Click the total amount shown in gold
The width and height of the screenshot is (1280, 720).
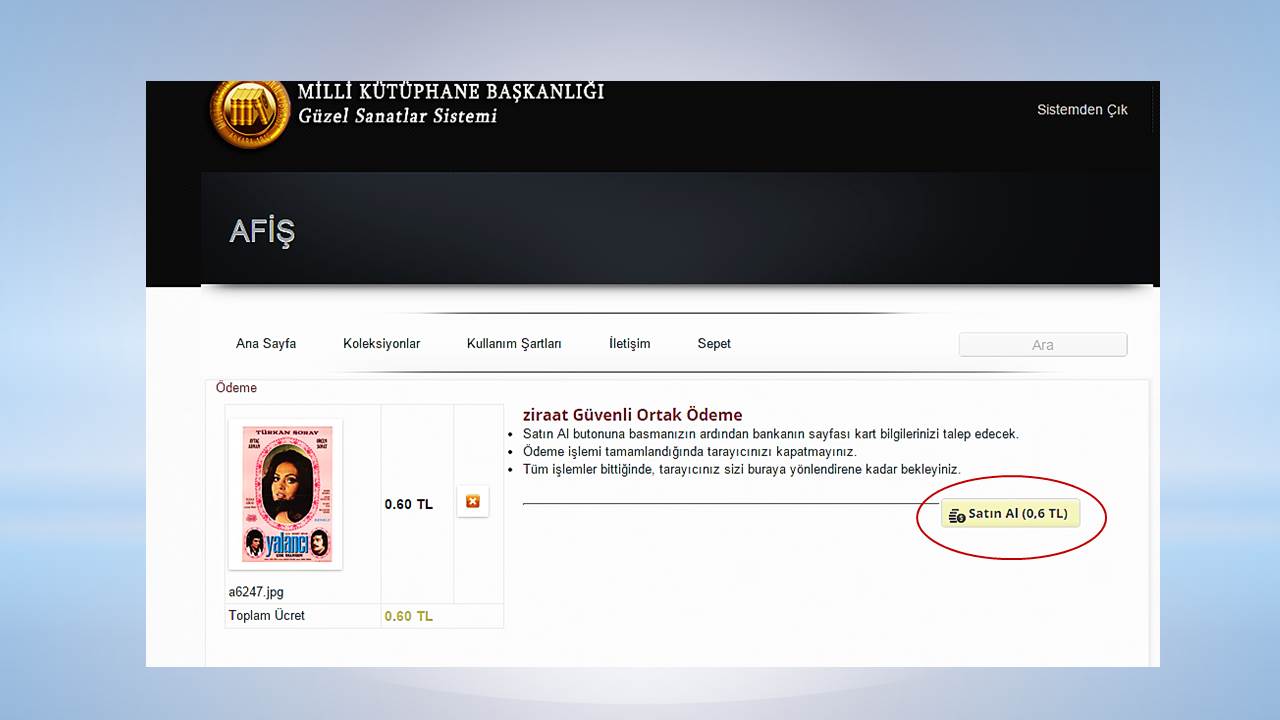click(x=408, y=617)
